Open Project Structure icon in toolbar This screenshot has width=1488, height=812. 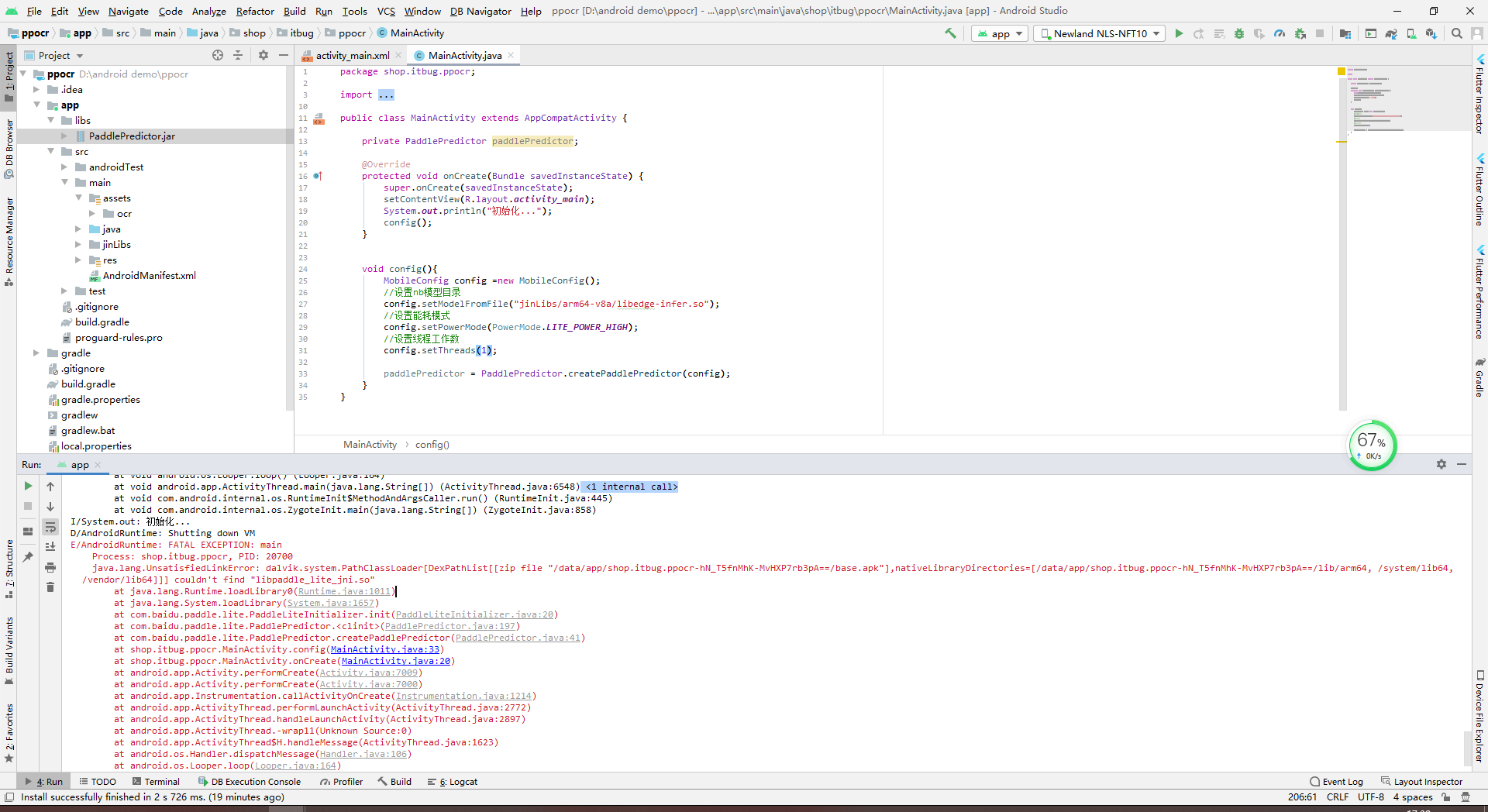(x=1345, y=33)
